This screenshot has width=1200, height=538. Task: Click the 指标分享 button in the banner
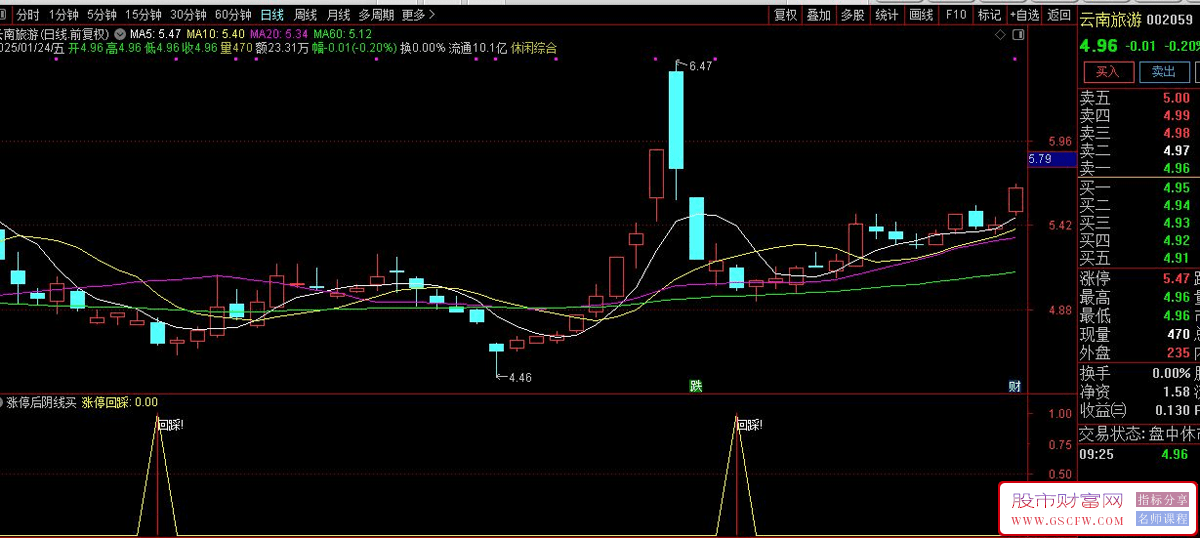[1162, 499]
